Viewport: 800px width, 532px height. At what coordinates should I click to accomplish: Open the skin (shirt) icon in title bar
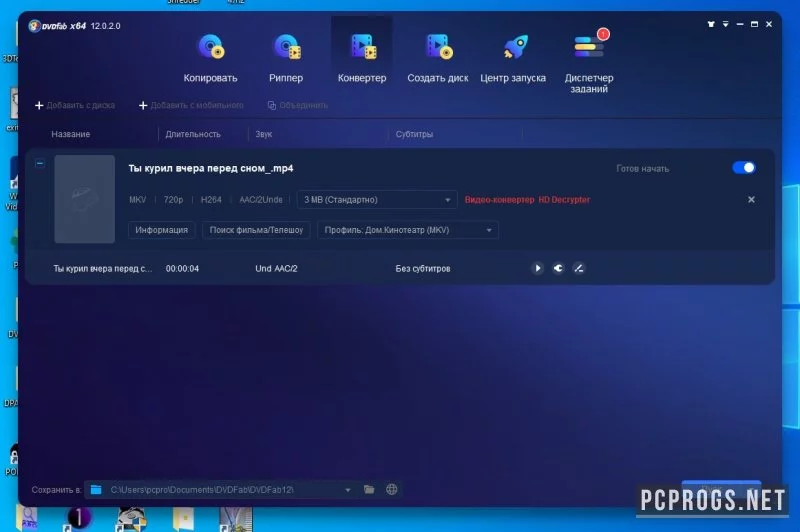pos(711,24)
